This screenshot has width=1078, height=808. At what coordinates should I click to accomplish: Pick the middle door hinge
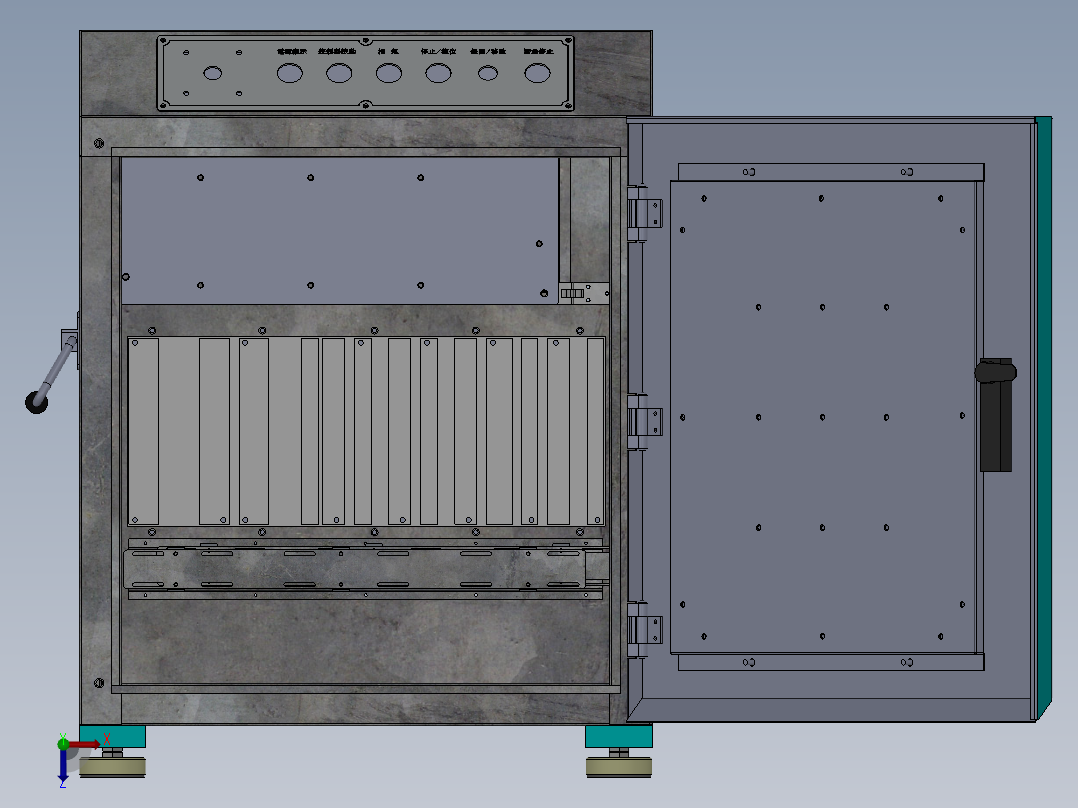645,422
